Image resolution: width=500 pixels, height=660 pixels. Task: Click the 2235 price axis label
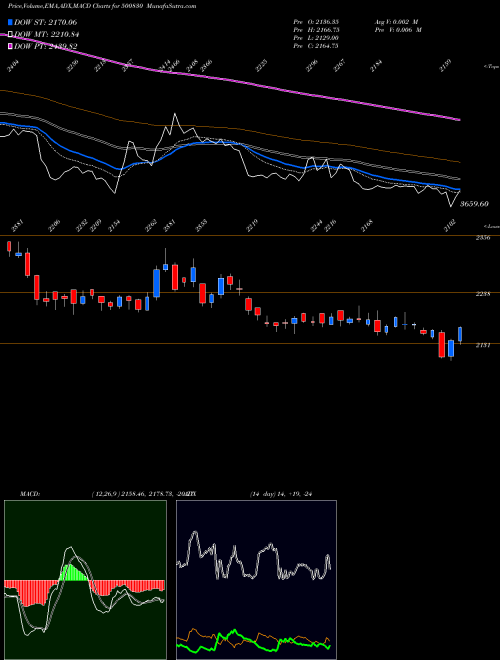tap(482, 294)
